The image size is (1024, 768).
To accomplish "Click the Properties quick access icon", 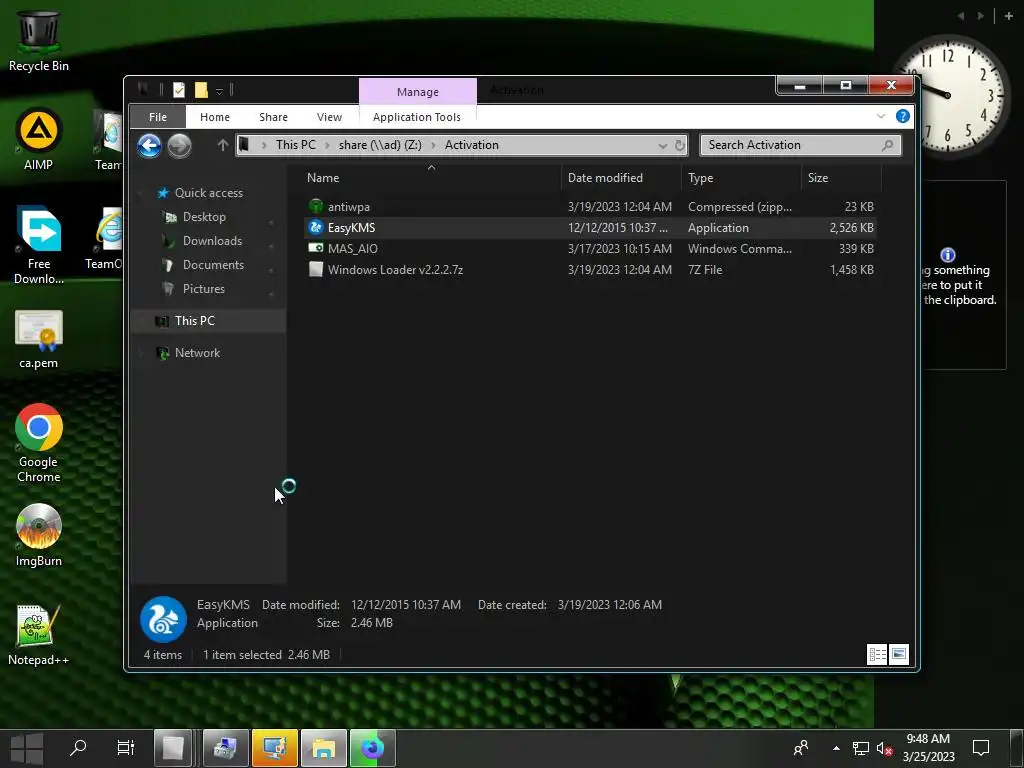I will 178,90.
